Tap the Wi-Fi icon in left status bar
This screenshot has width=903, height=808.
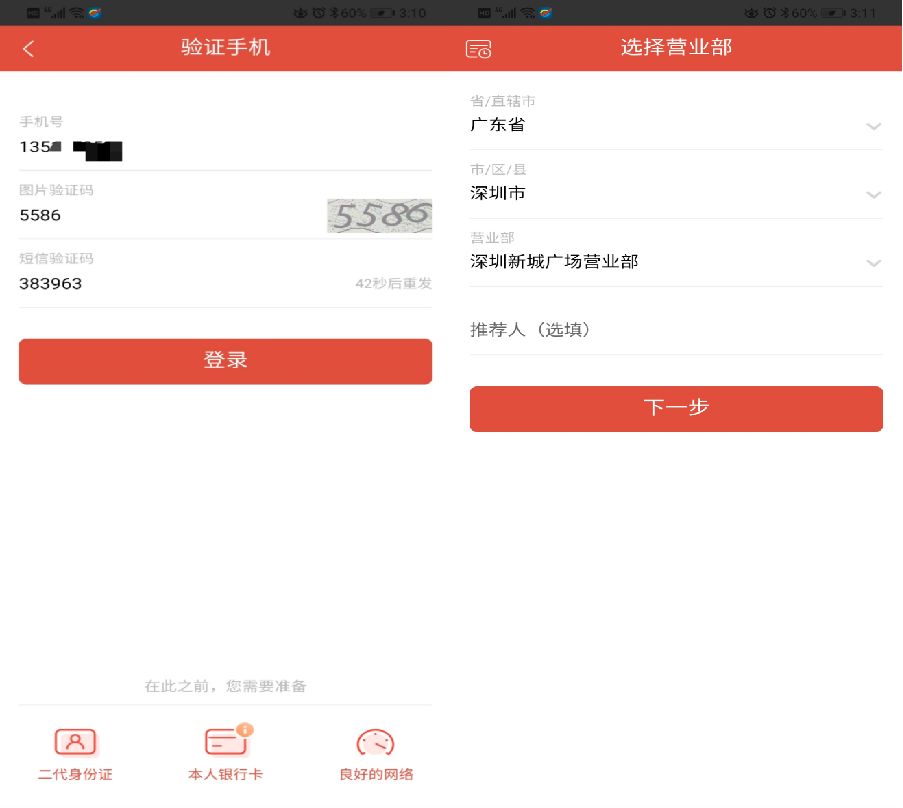77,13
